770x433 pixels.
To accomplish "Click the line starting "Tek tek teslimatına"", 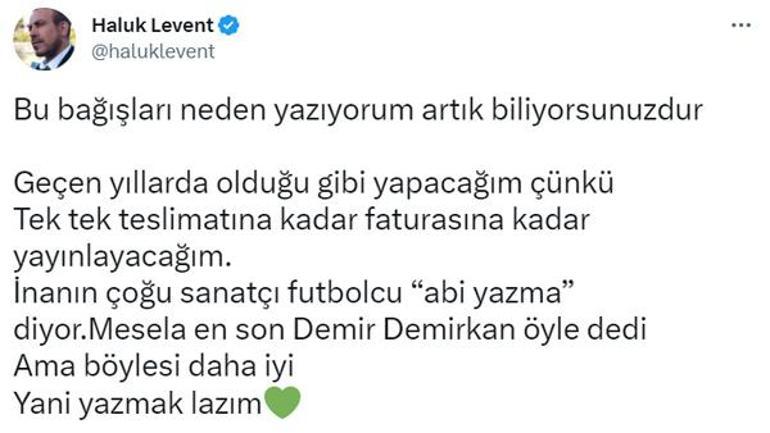I will coord(302,220).
